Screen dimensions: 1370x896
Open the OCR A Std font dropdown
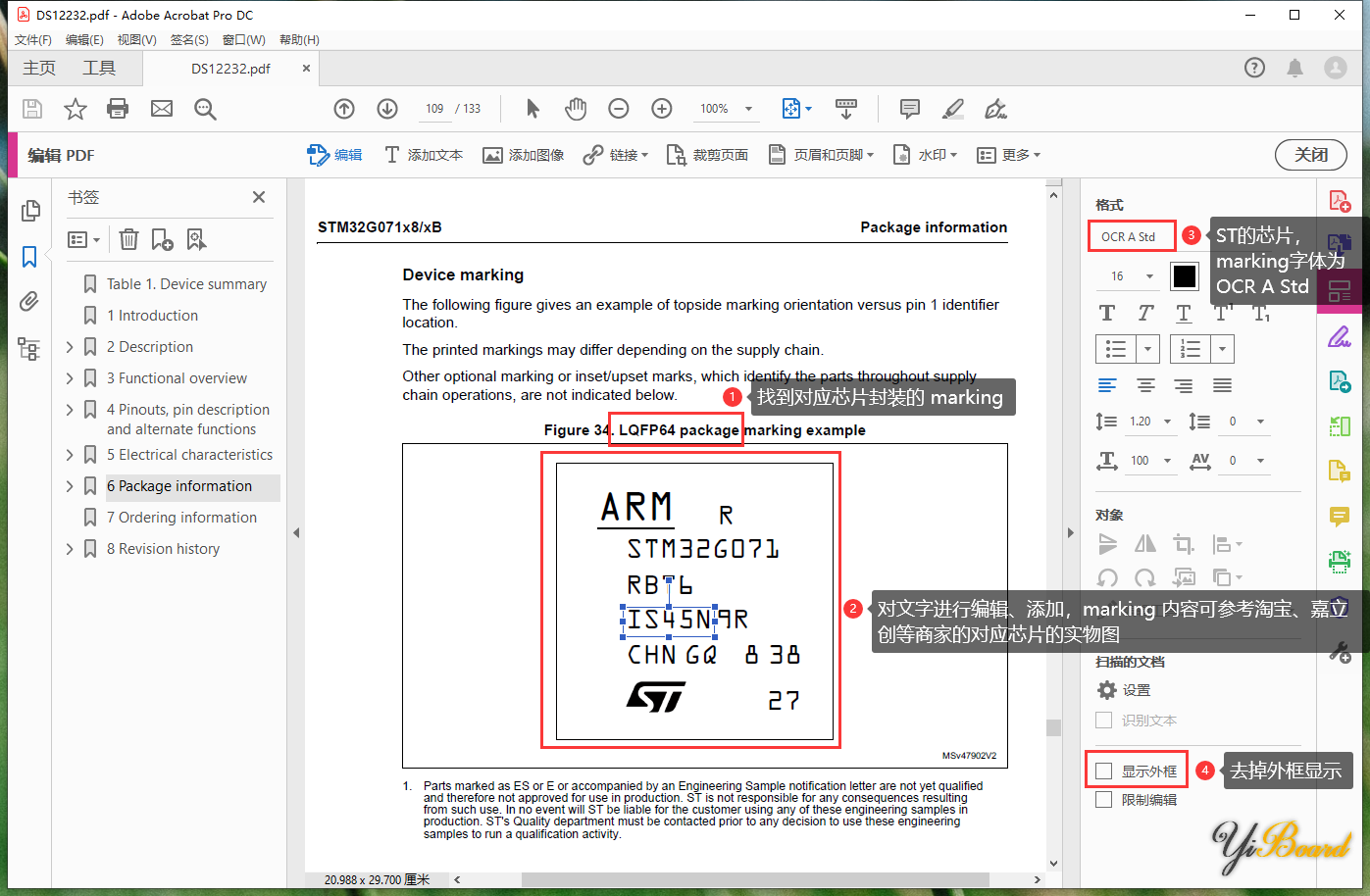[x=1132, y=236]
